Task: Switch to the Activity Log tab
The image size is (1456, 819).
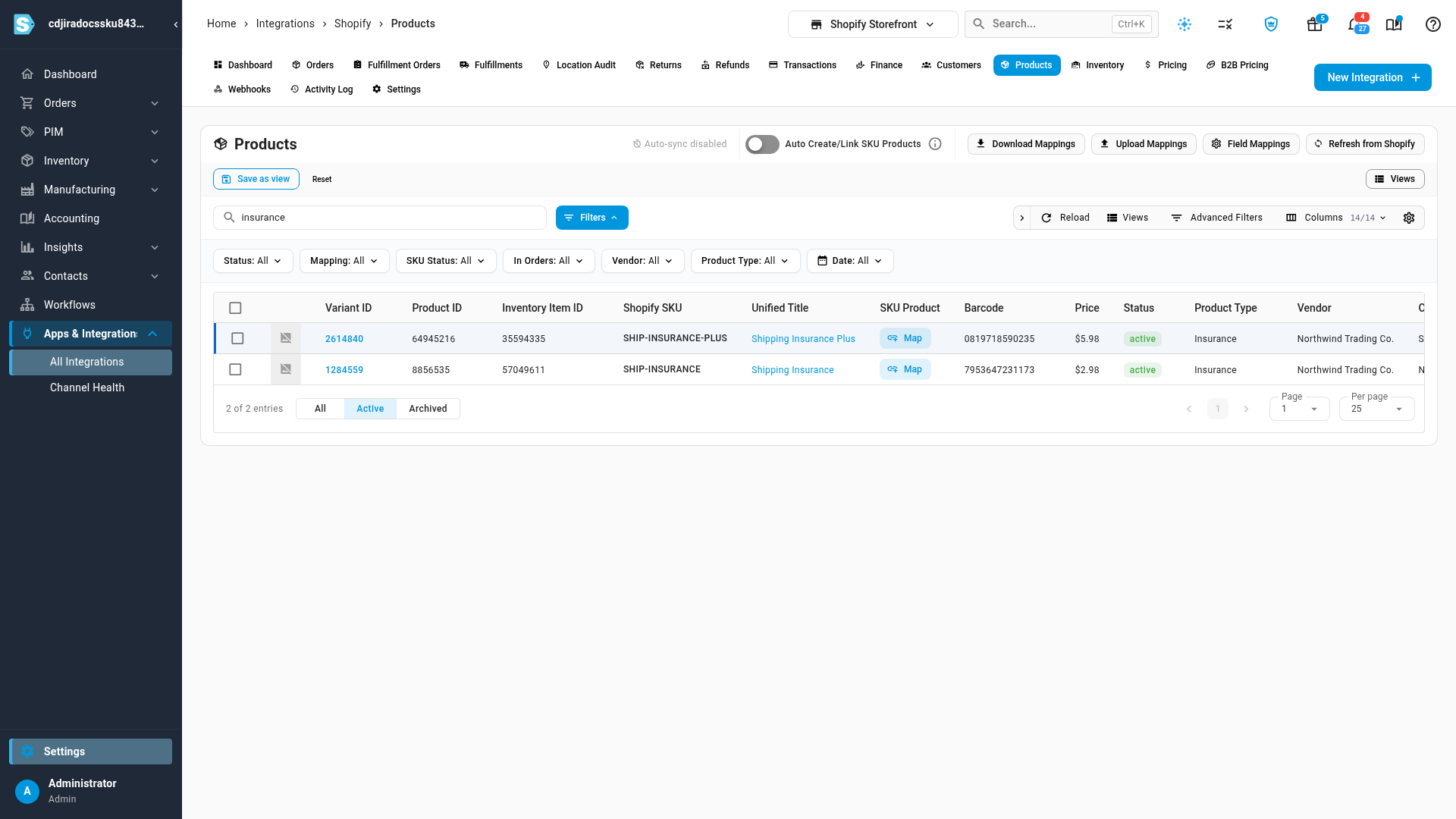Action: [x=322, y=89]
